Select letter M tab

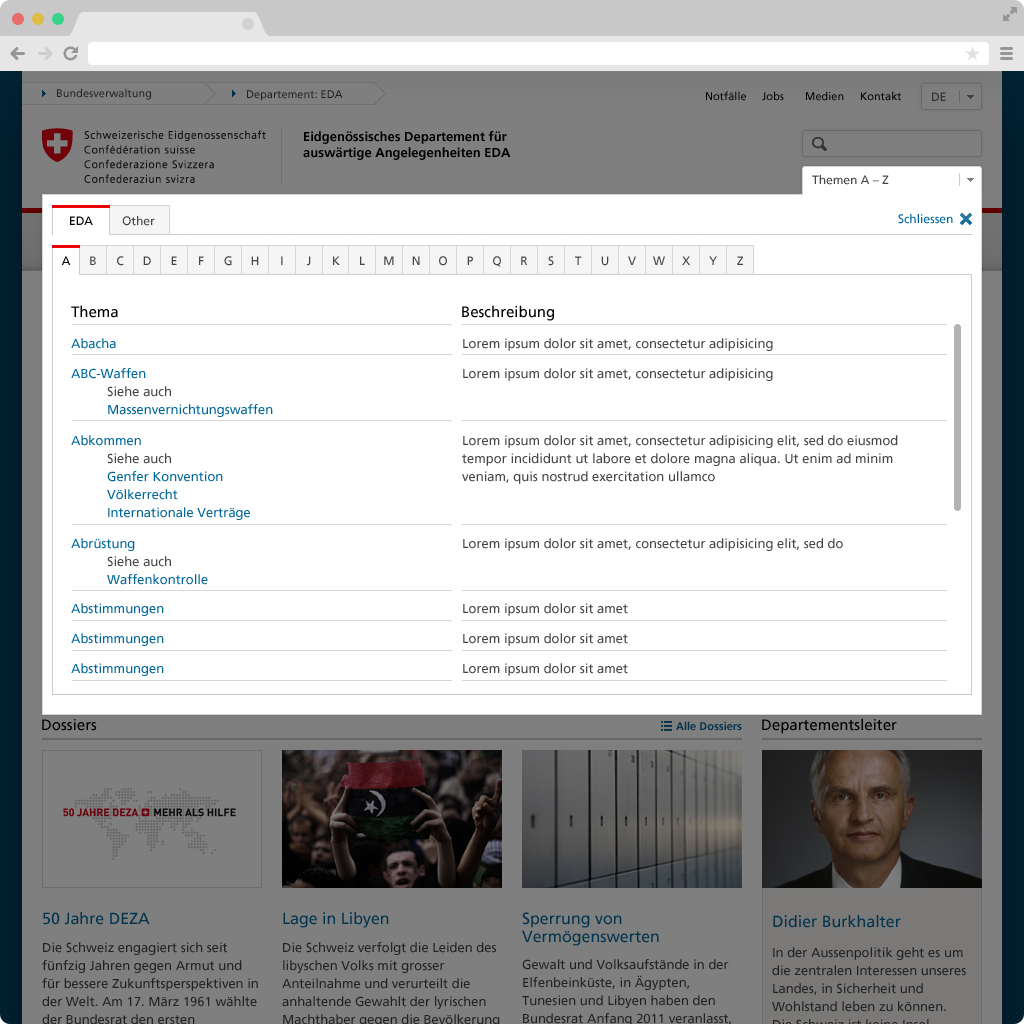[x=389, y=261]
